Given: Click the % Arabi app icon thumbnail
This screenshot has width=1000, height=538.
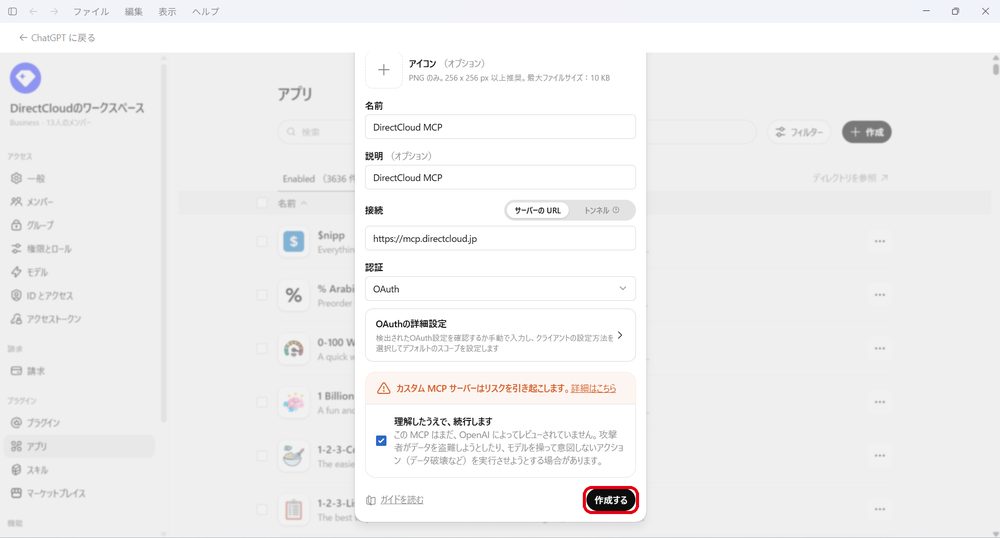Looking at the screenshot, I should [x=293, y=295].
